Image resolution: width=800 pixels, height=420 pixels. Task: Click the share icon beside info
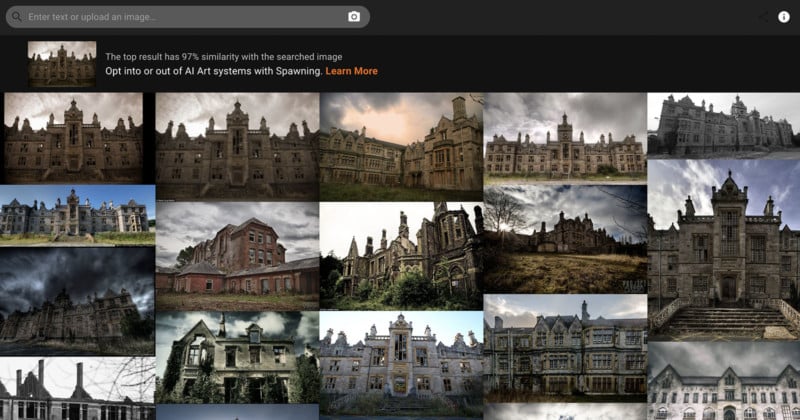click(x=763, y=17)
